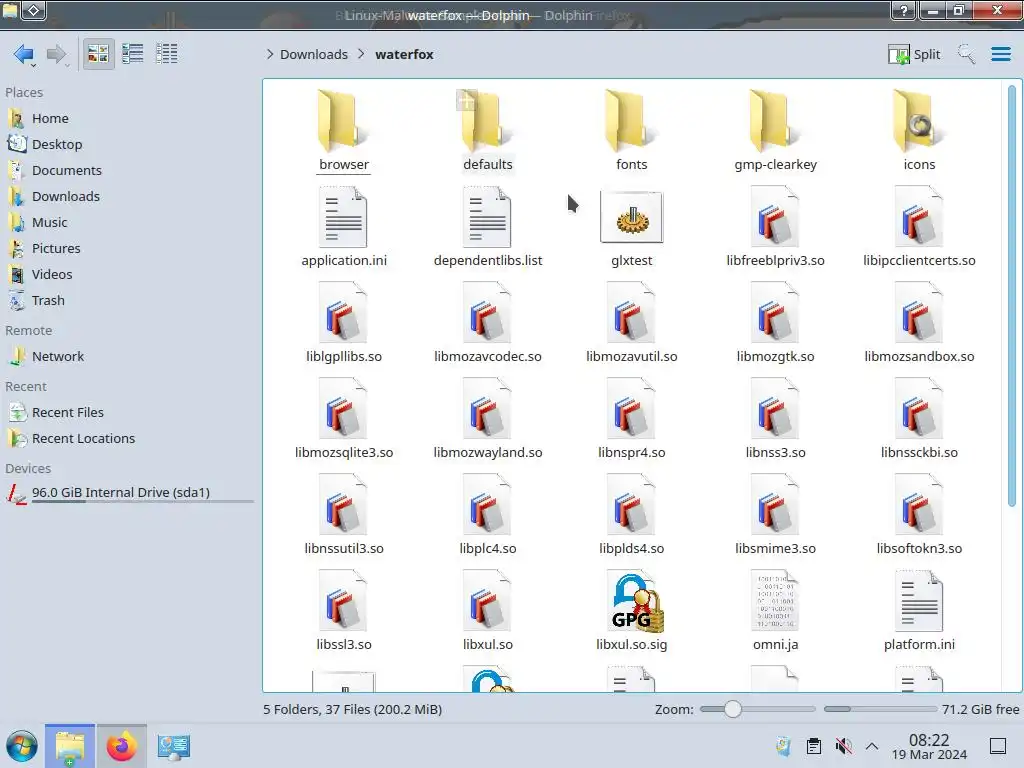Toggle the muted volume tray icon
This screenshot has width=1024, height=768.
point(844,746)
